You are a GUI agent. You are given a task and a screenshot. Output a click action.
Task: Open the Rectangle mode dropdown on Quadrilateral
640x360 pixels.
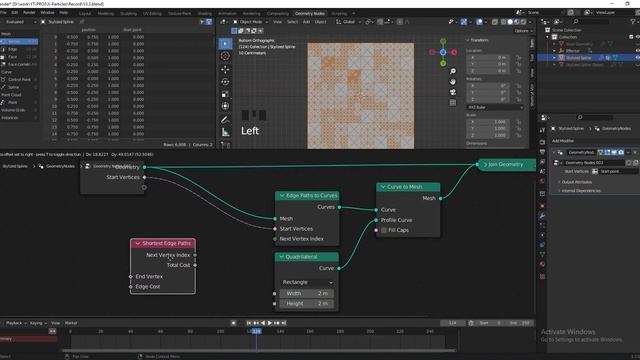coord(307,282)
